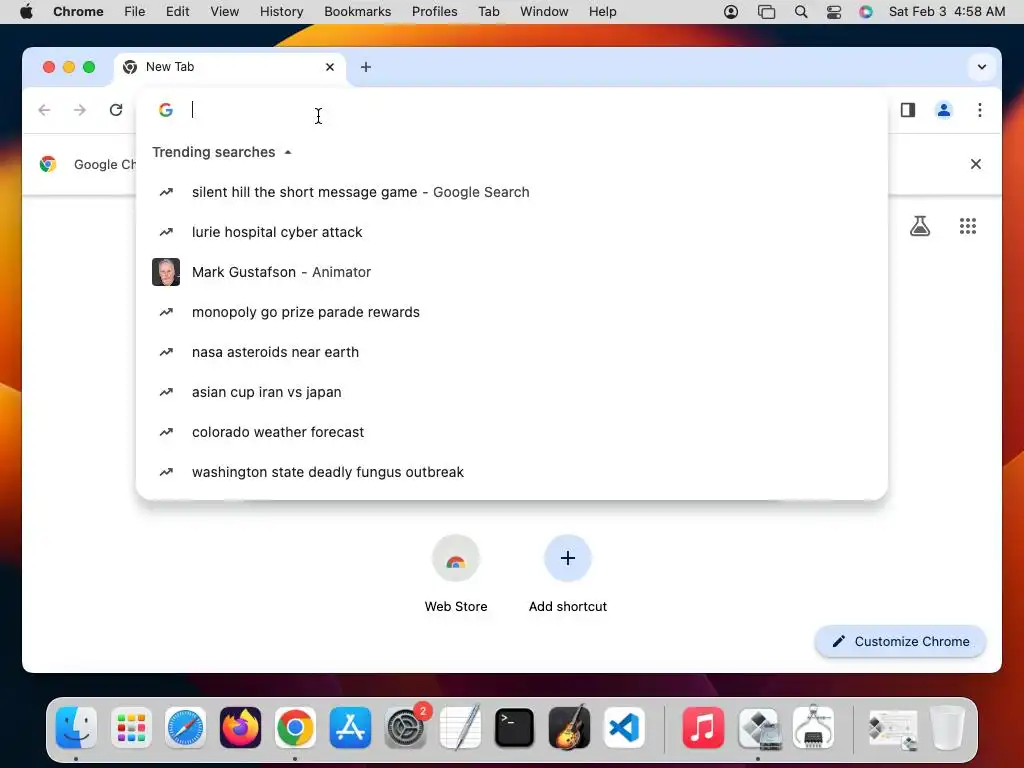
Task: Open Control Center in menu bar
Action: (833, 12)
